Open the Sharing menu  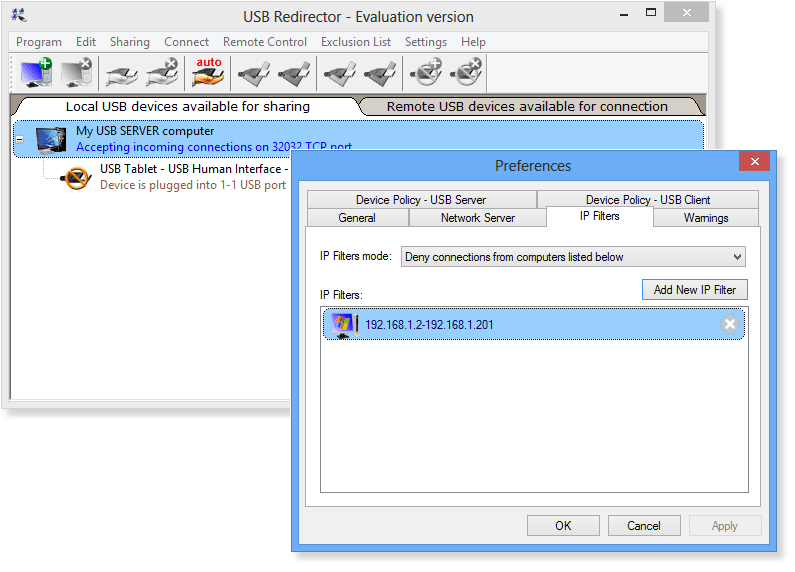click(130, 42)
